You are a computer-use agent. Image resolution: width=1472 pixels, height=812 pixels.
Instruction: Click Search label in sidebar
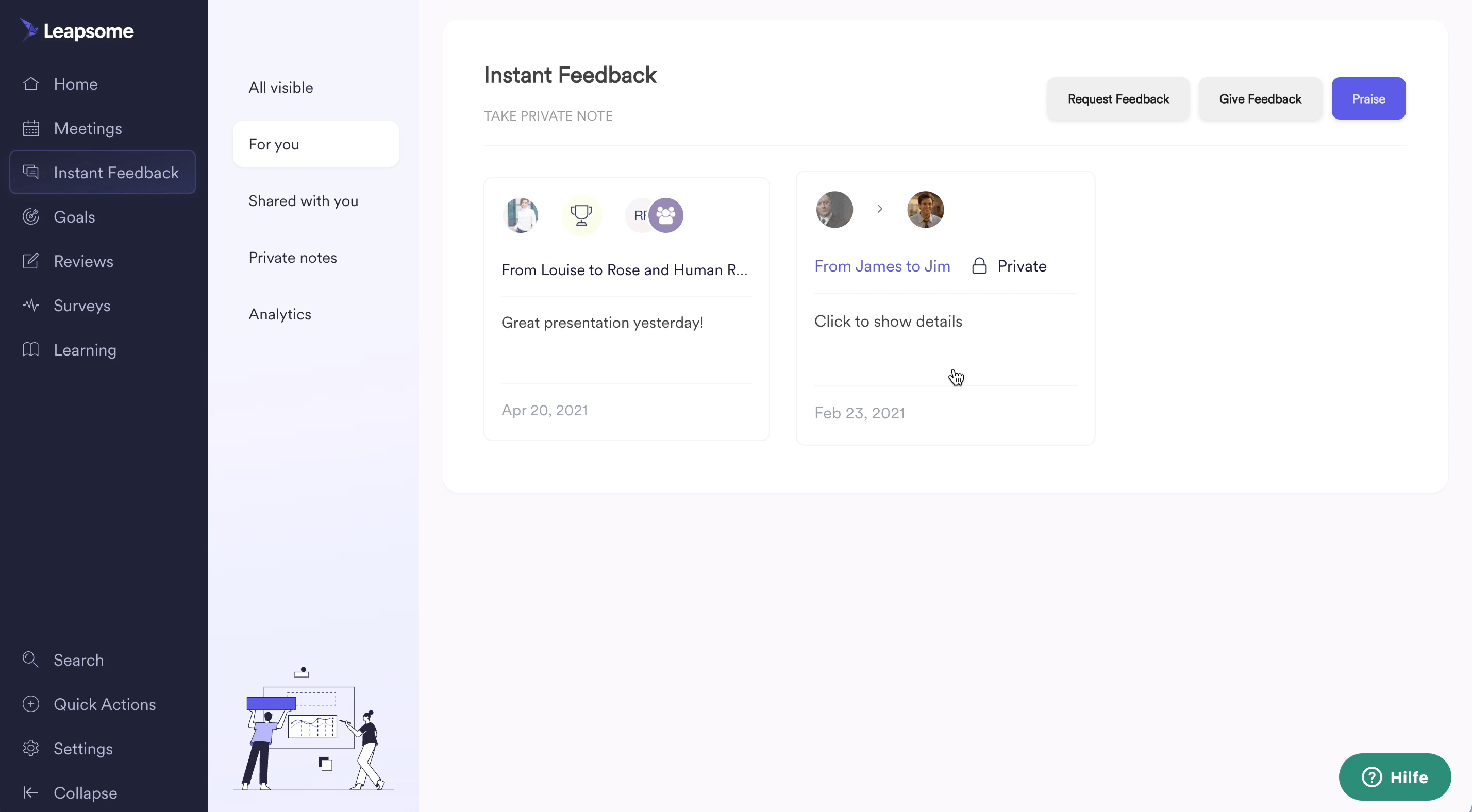79,659
